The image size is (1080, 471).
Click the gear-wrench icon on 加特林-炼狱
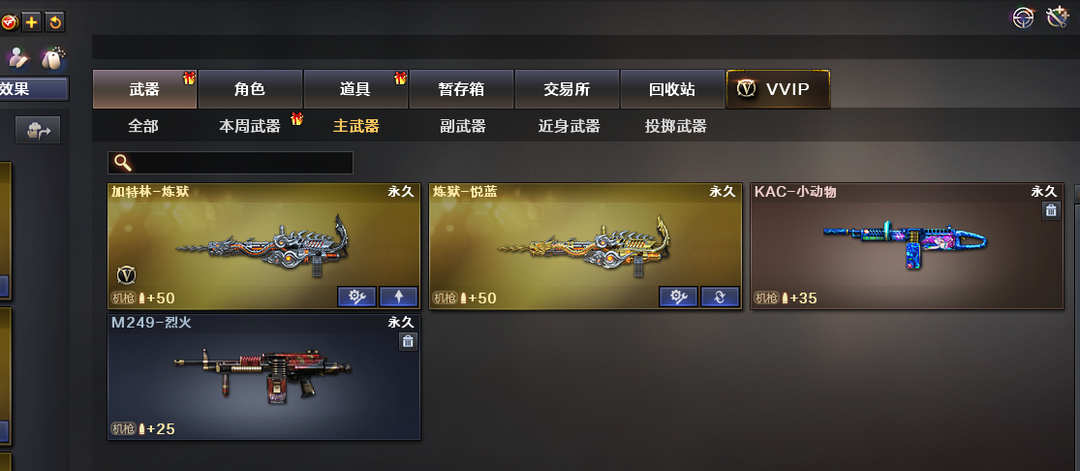tap(357, 297)
